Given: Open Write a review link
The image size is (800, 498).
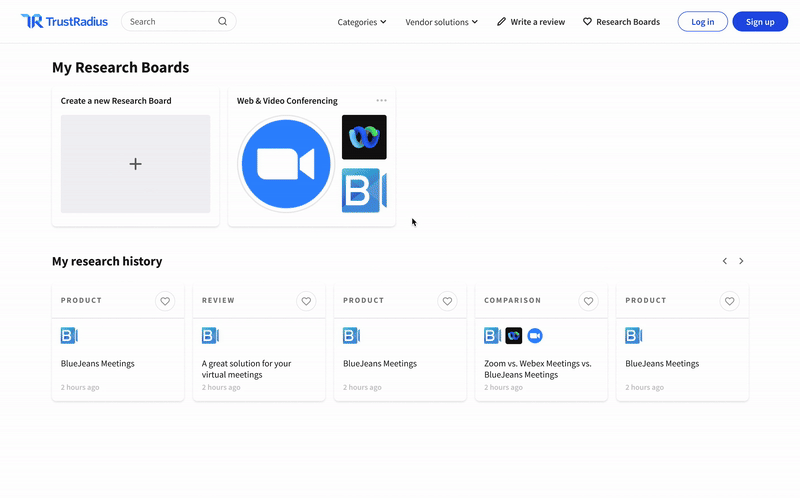Looking at the screenshot, I should point(538,22).
